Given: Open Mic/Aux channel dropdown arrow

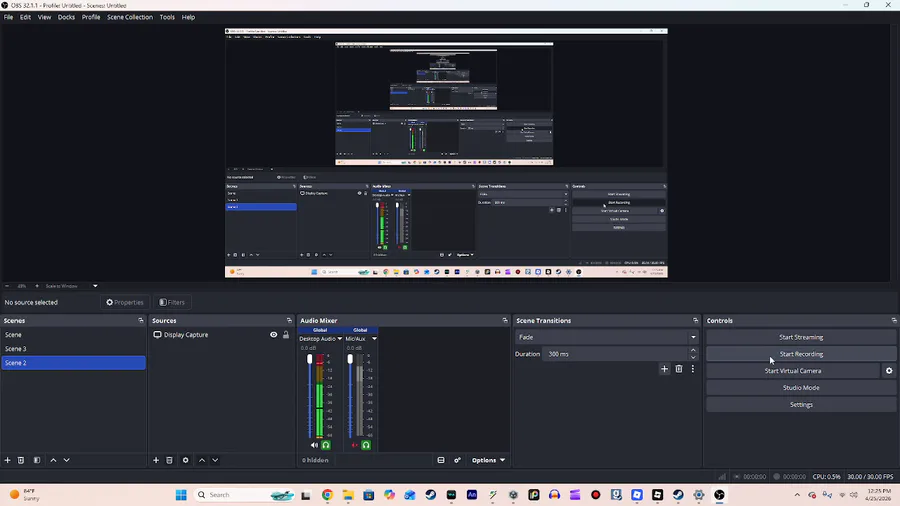Looking at the screenshot, I should click(374, 338).
